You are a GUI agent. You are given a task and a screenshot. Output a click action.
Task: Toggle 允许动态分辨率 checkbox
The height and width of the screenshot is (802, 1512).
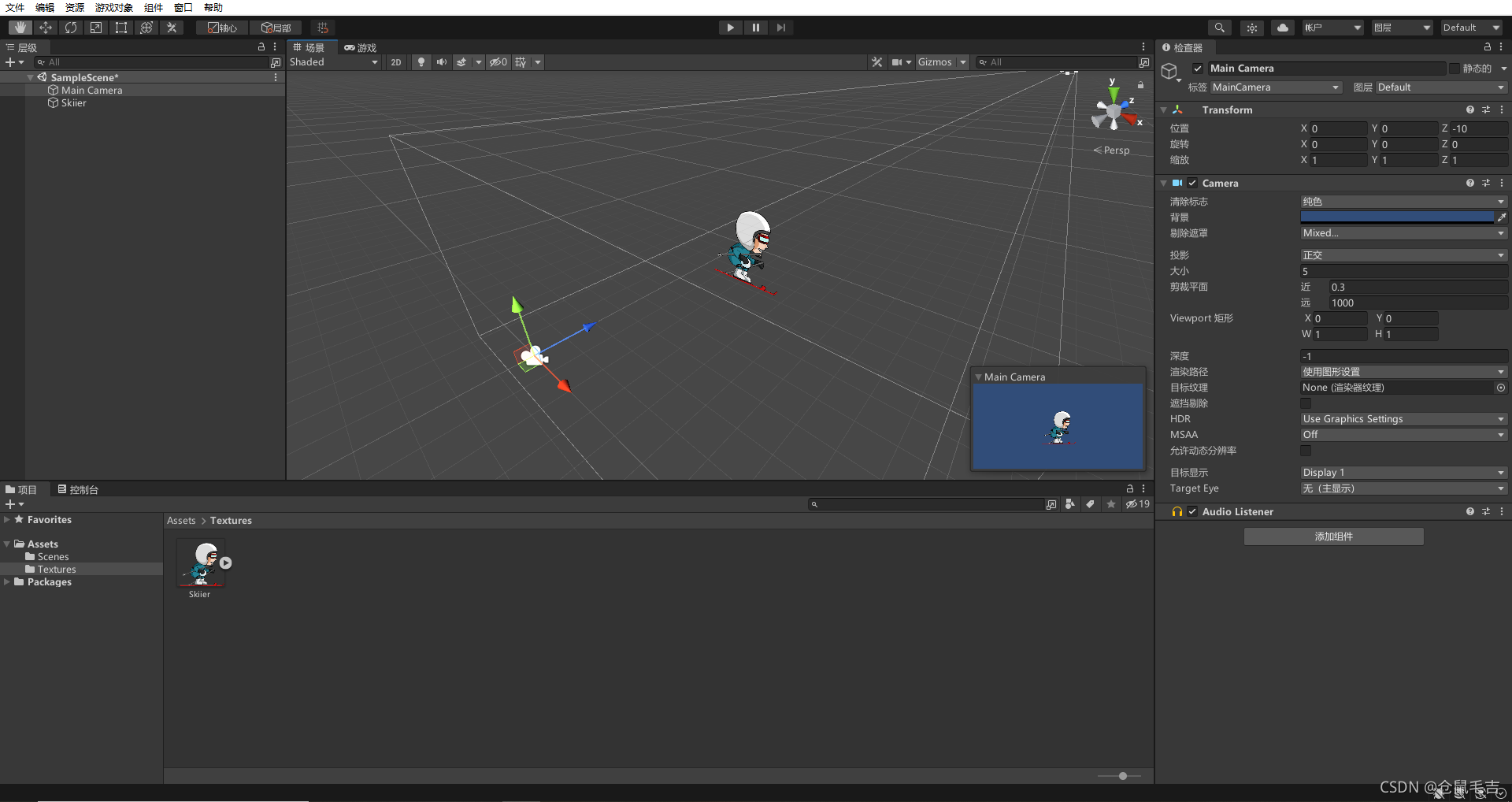point(1306,451)
